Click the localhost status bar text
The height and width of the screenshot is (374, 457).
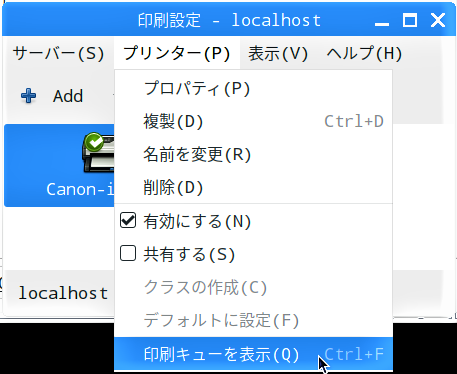pos(63,293)
